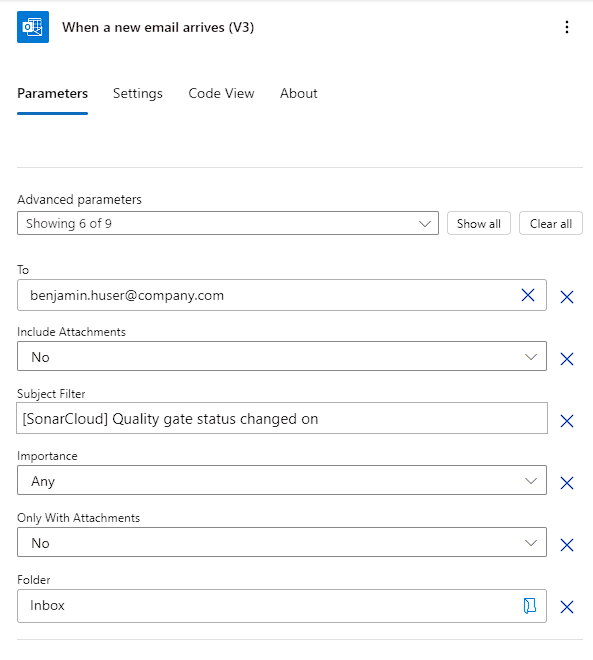The width and height of the screenshot is (593, 660).
Task: Switch to the Code View tab
Action: coord(221,93)
